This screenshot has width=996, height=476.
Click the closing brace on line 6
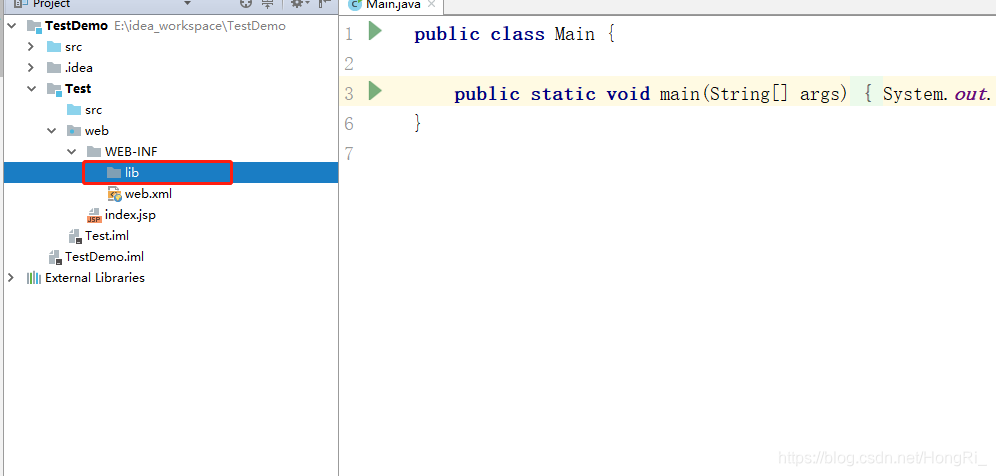coord(417,123)
